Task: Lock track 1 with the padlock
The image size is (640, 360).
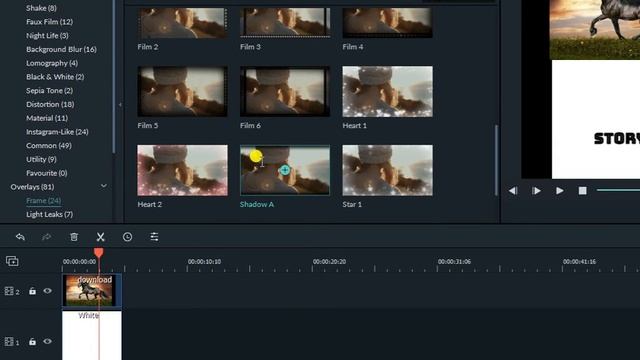Action: [32, 342]
